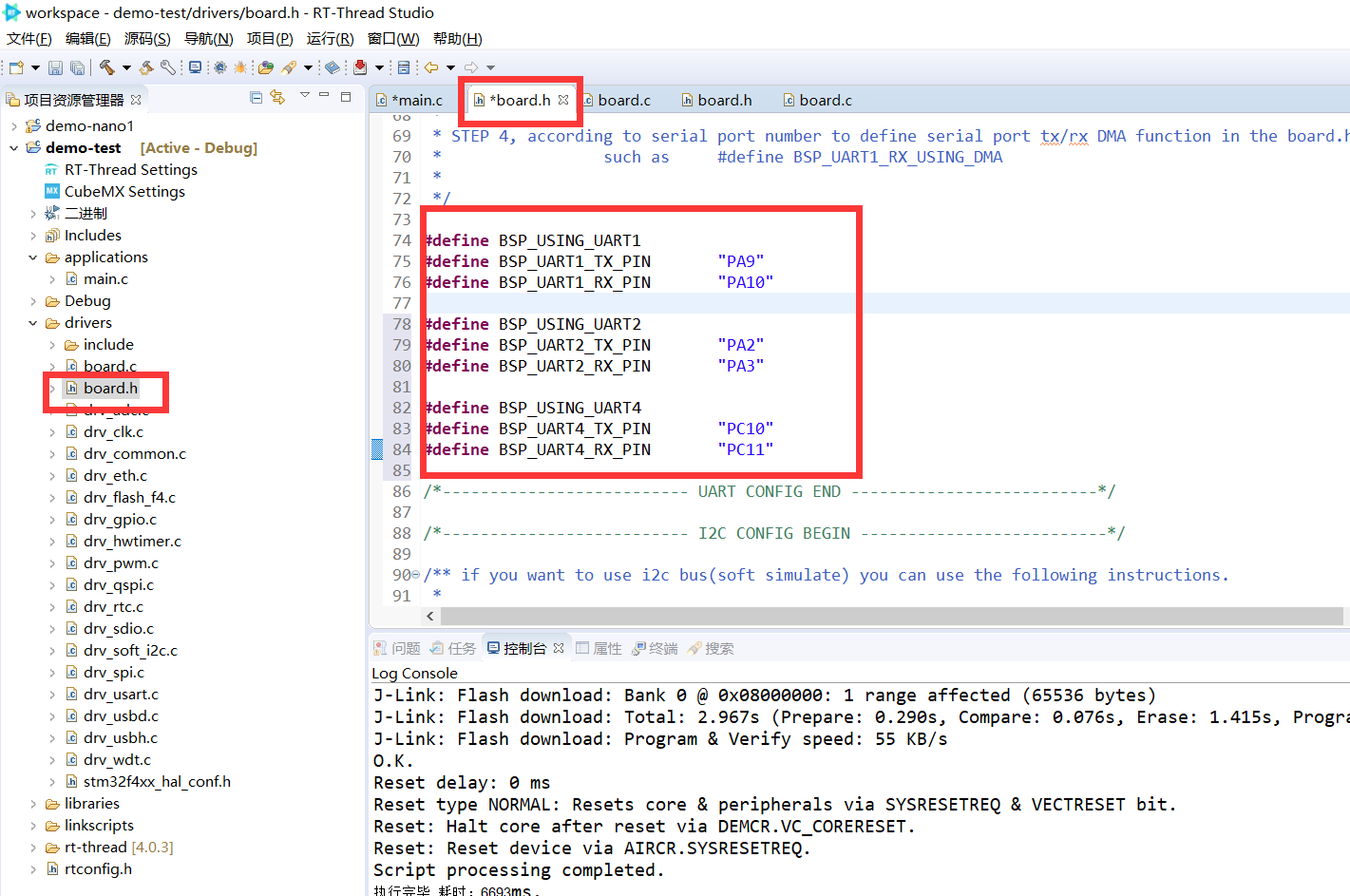Viewport: 1350px width, 896px height.
Task: Select stm32f4xx_hal_conf.h in the tree
Action: (x=147, y=782)
